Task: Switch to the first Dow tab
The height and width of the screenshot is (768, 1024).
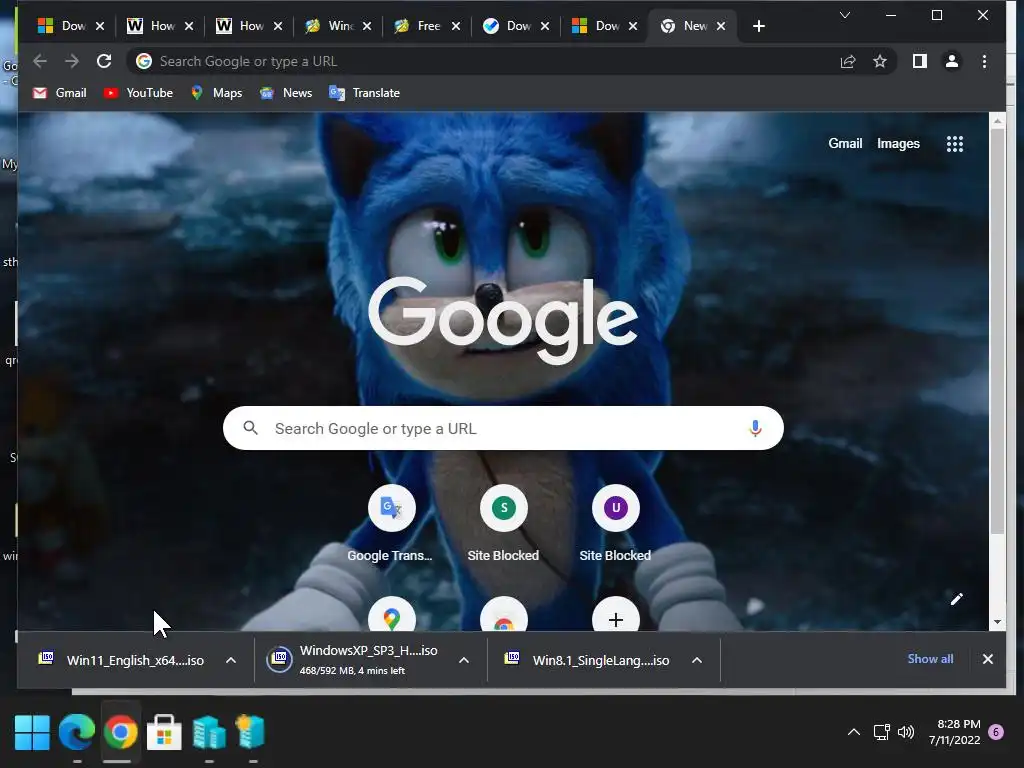Action: (x=71, y=26)
